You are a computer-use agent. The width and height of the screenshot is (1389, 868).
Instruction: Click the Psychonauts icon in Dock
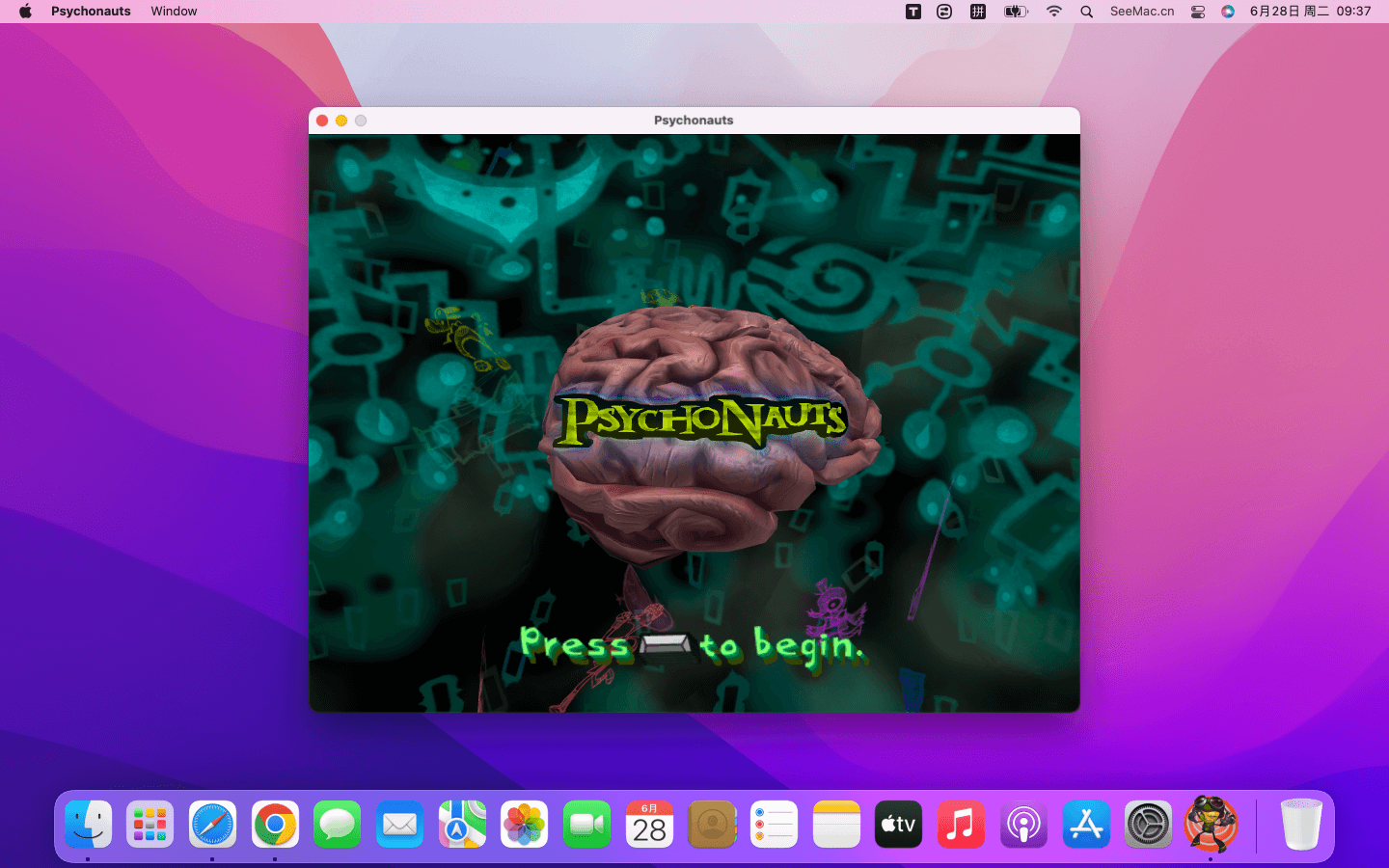pos(1211,825)
